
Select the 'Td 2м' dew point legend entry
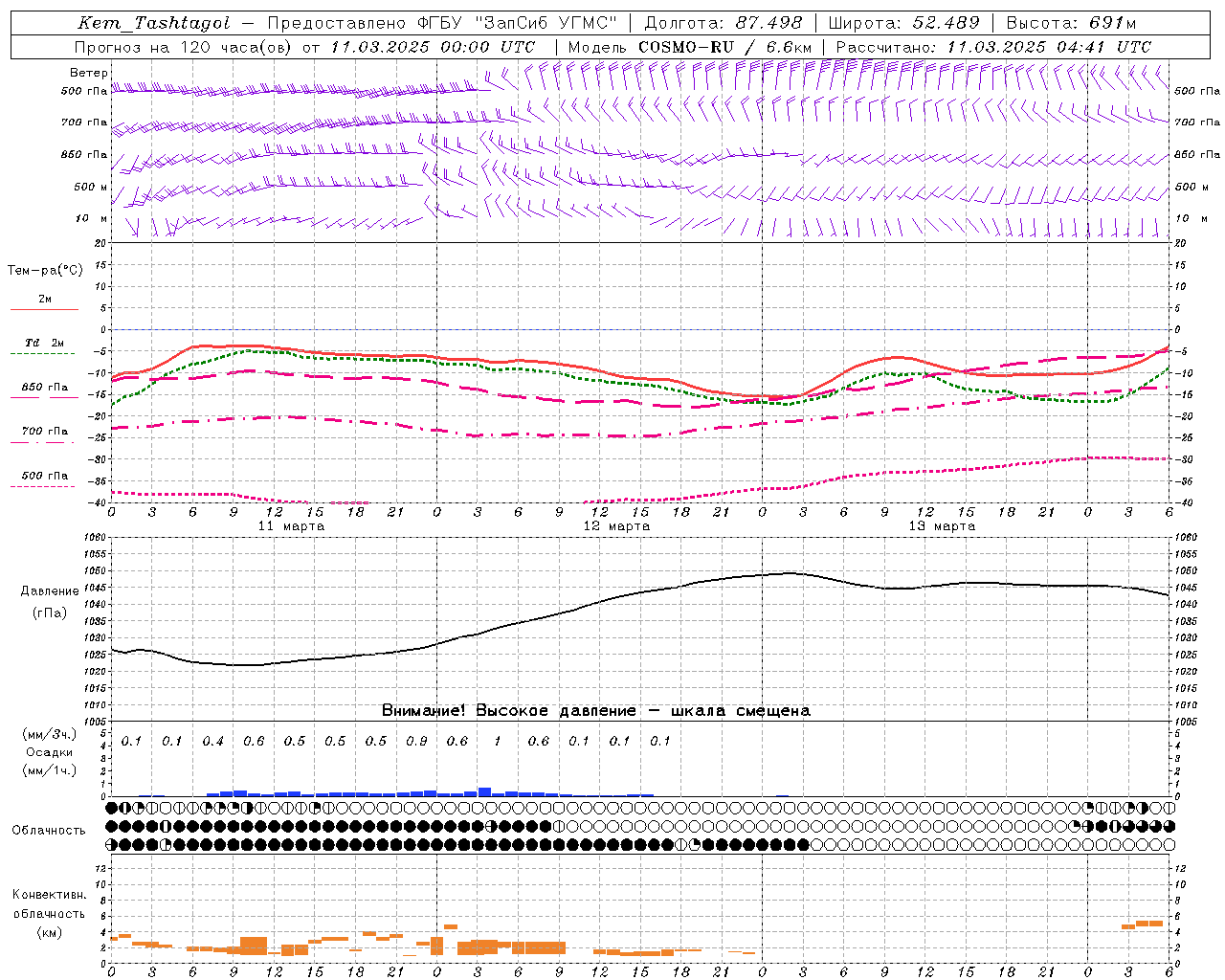pos(45,343)
